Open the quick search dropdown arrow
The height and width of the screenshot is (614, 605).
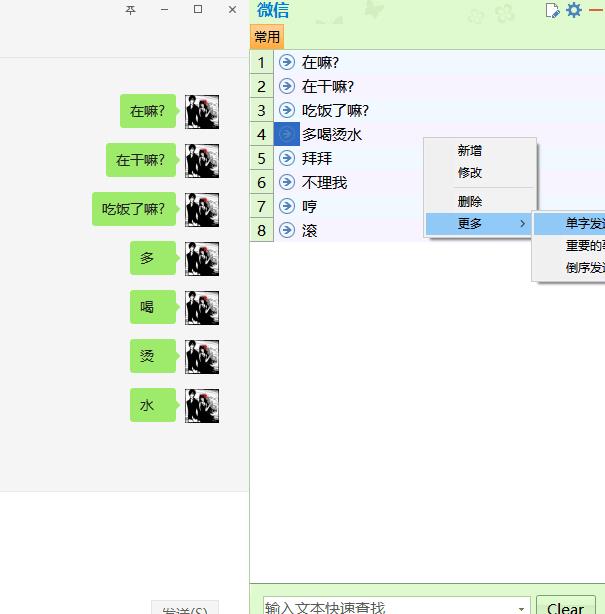tap(521, 608)
